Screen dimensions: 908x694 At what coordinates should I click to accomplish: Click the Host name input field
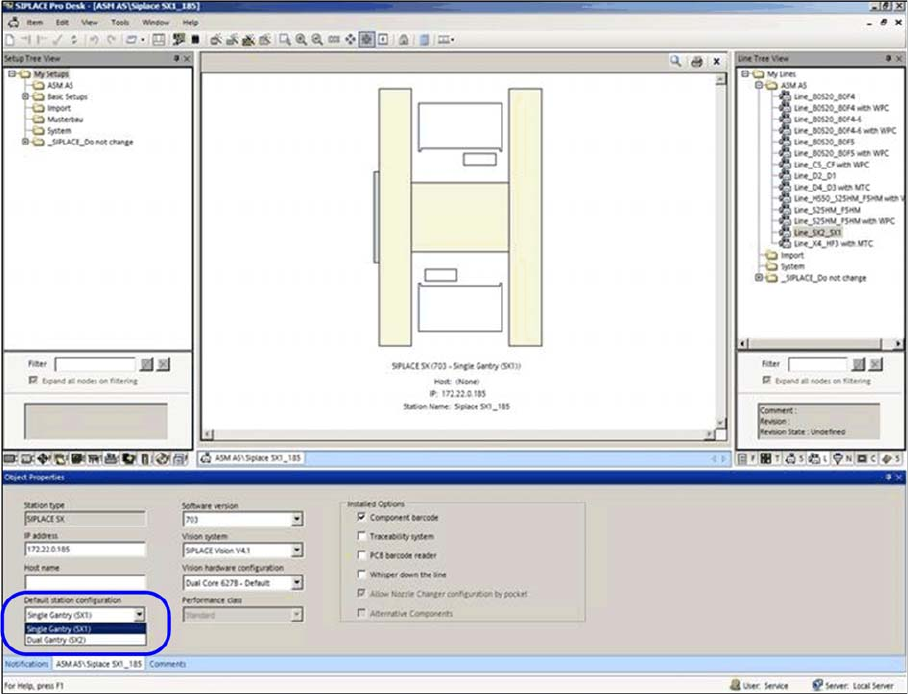click(x=85, y=581)
